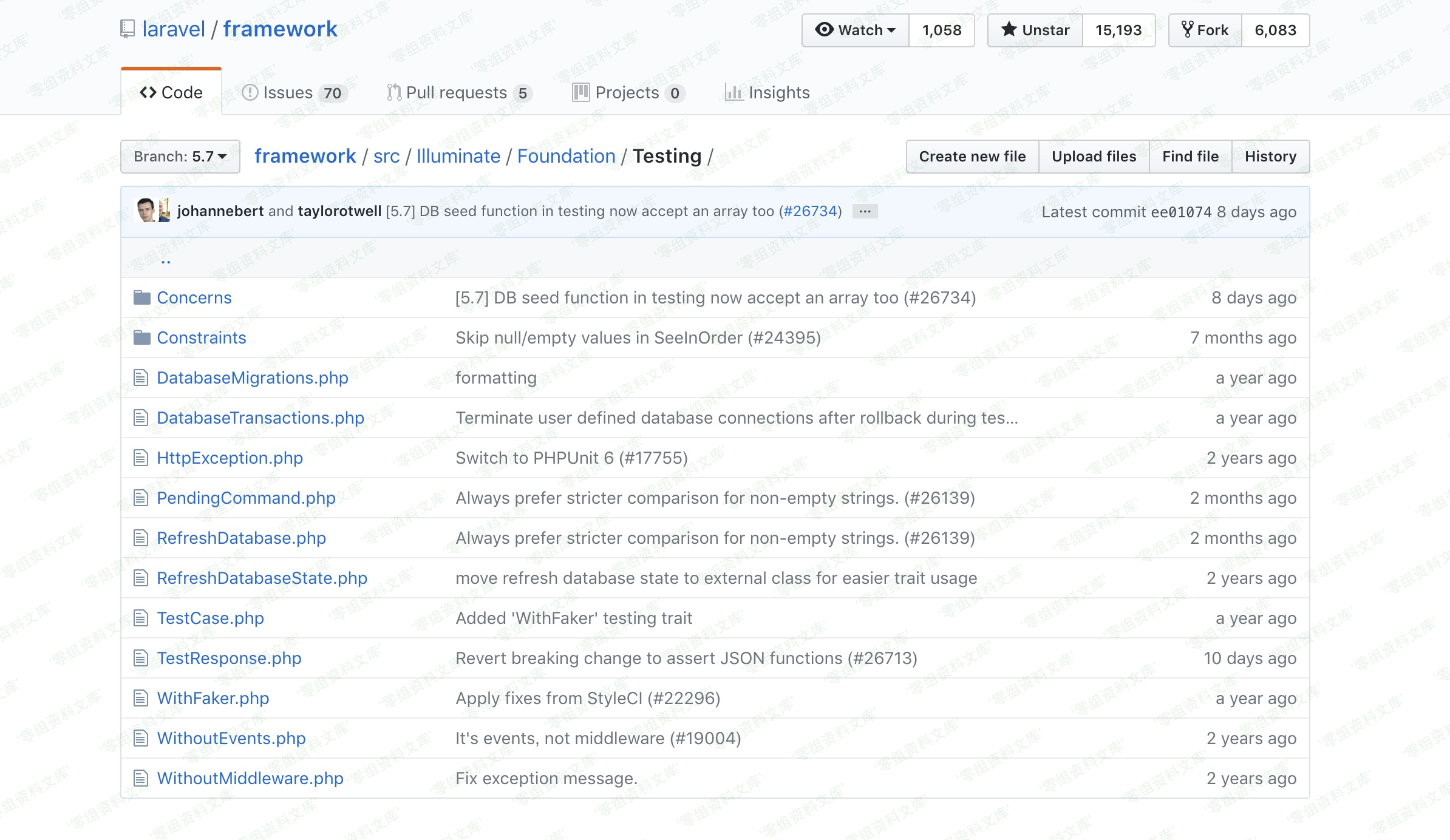Expand commit message with ellipsis button

(865, 211)
